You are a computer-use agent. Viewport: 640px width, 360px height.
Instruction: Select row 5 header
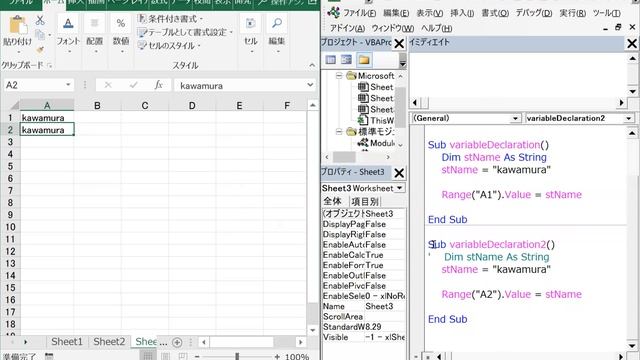[x=10, y=166]
